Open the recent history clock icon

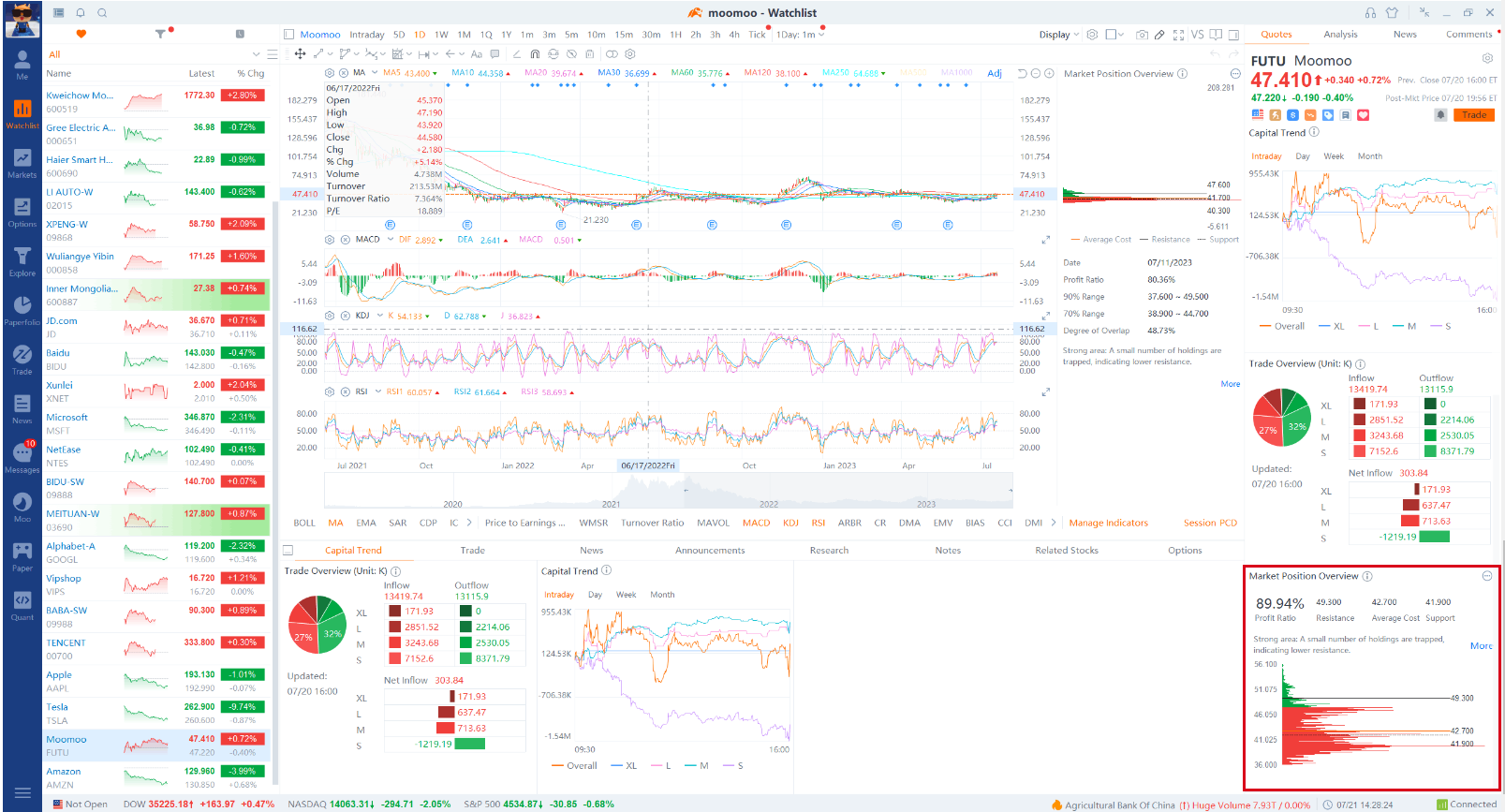[x=240, y=34]
